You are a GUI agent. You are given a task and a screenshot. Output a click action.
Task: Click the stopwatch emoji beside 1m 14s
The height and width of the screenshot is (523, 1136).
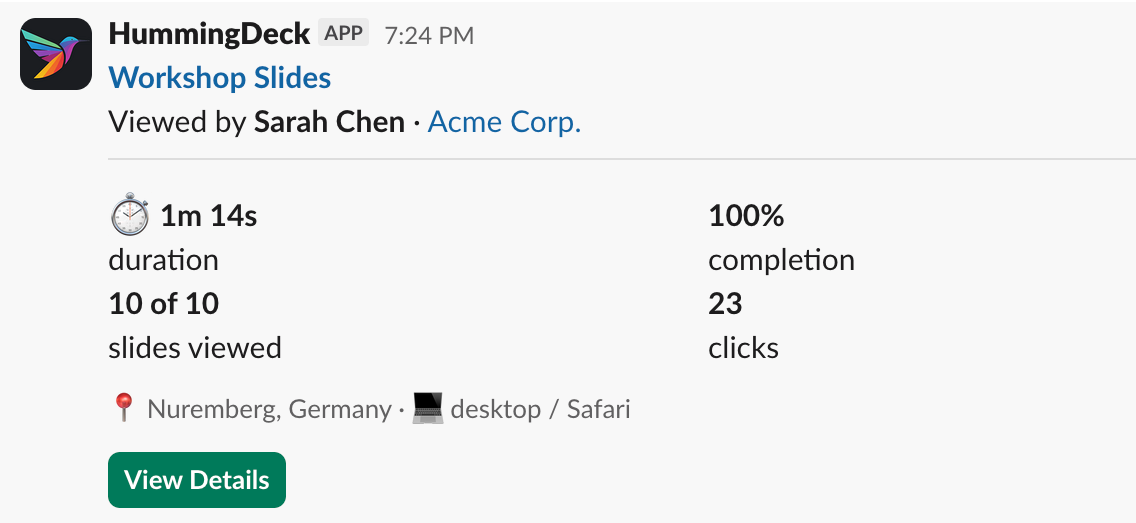[130, 214]
